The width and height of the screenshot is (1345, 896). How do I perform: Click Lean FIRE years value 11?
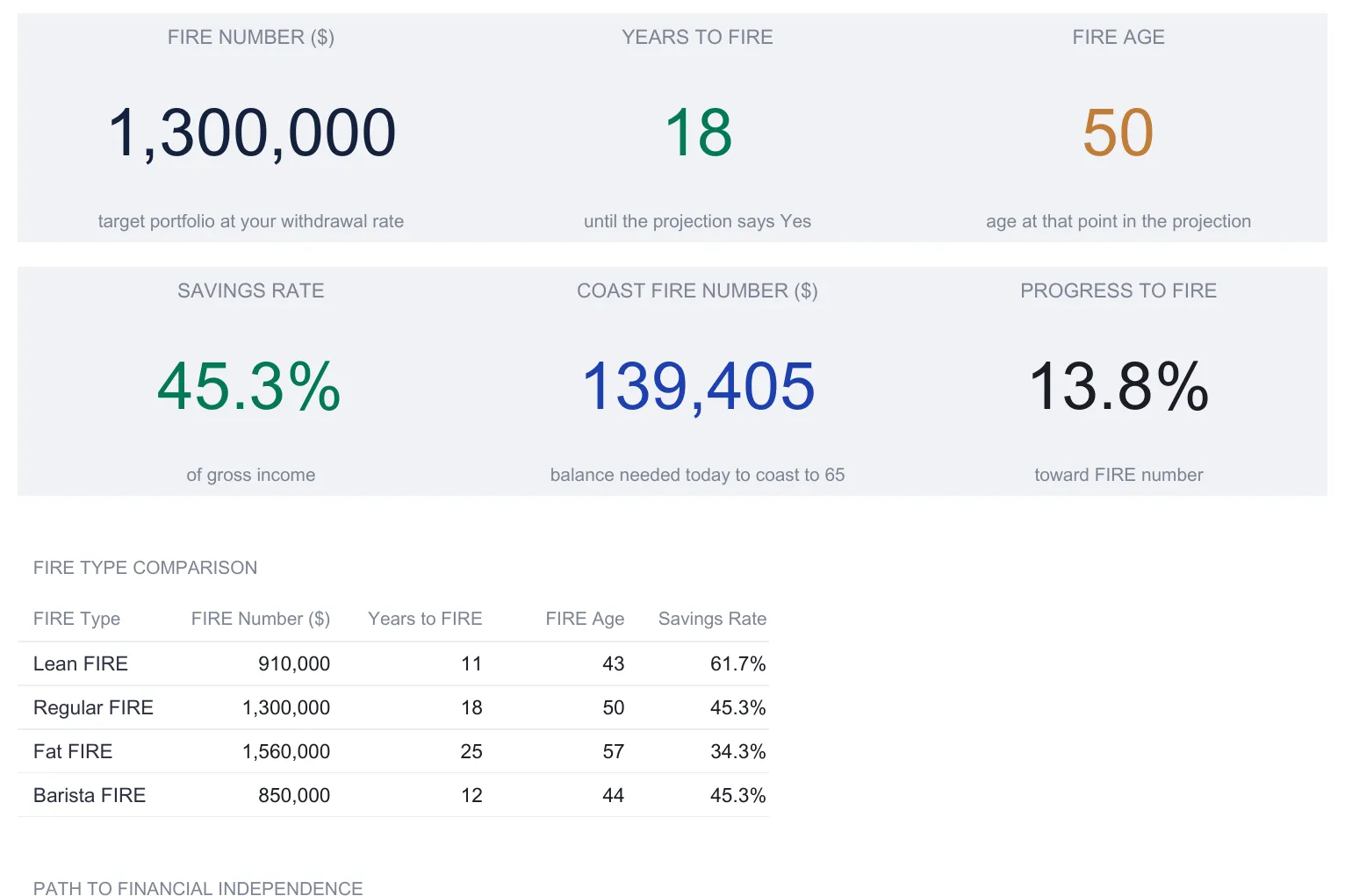coord(471,663)
